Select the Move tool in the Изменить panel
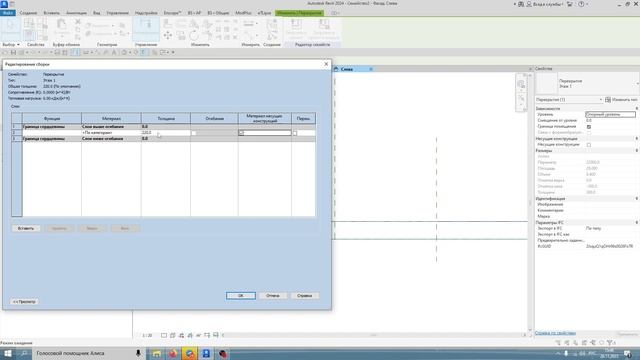 click(x=167, y=36)
